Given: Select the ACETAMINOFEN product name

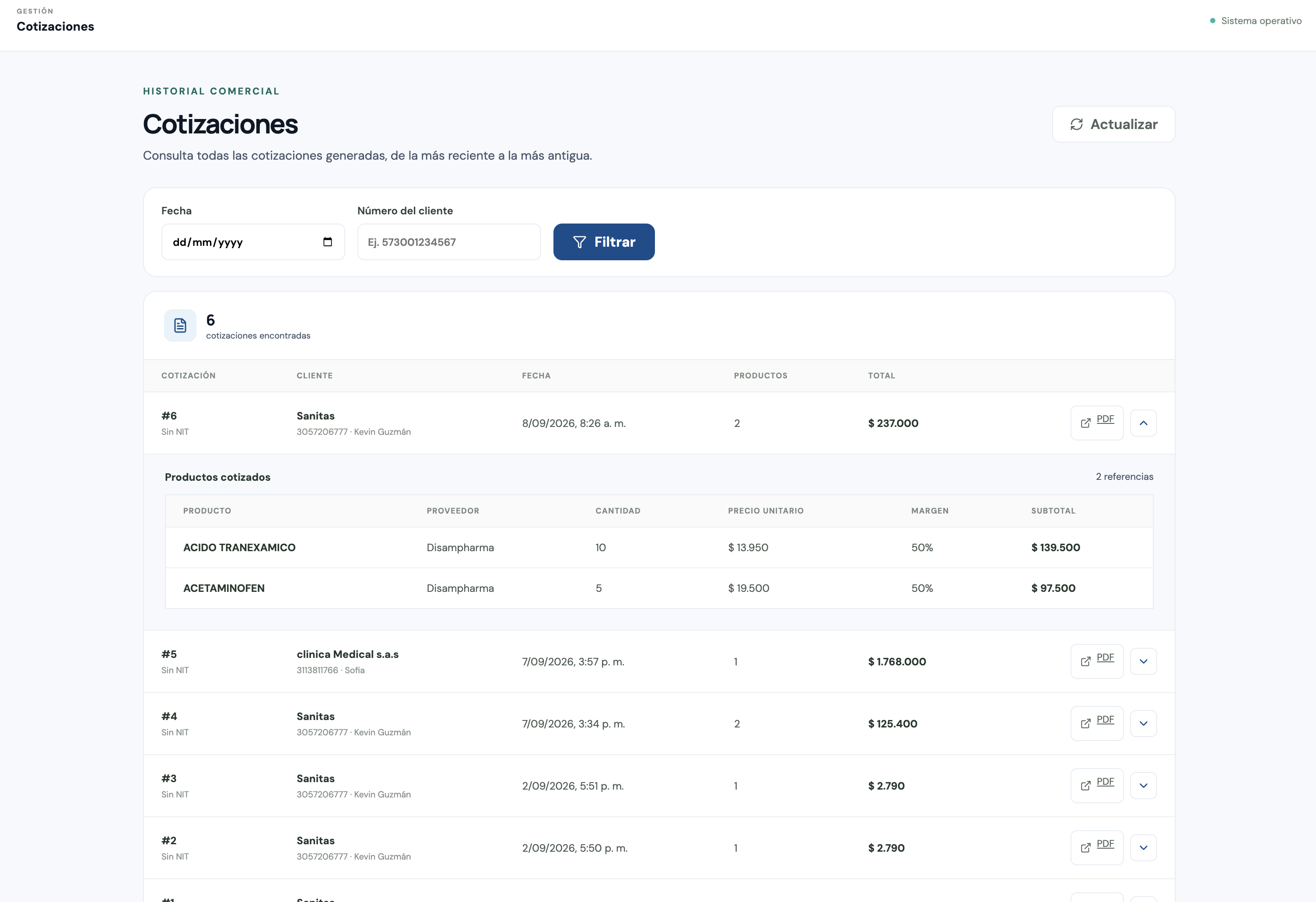Looking at the screenshot, I should (224, 588).
